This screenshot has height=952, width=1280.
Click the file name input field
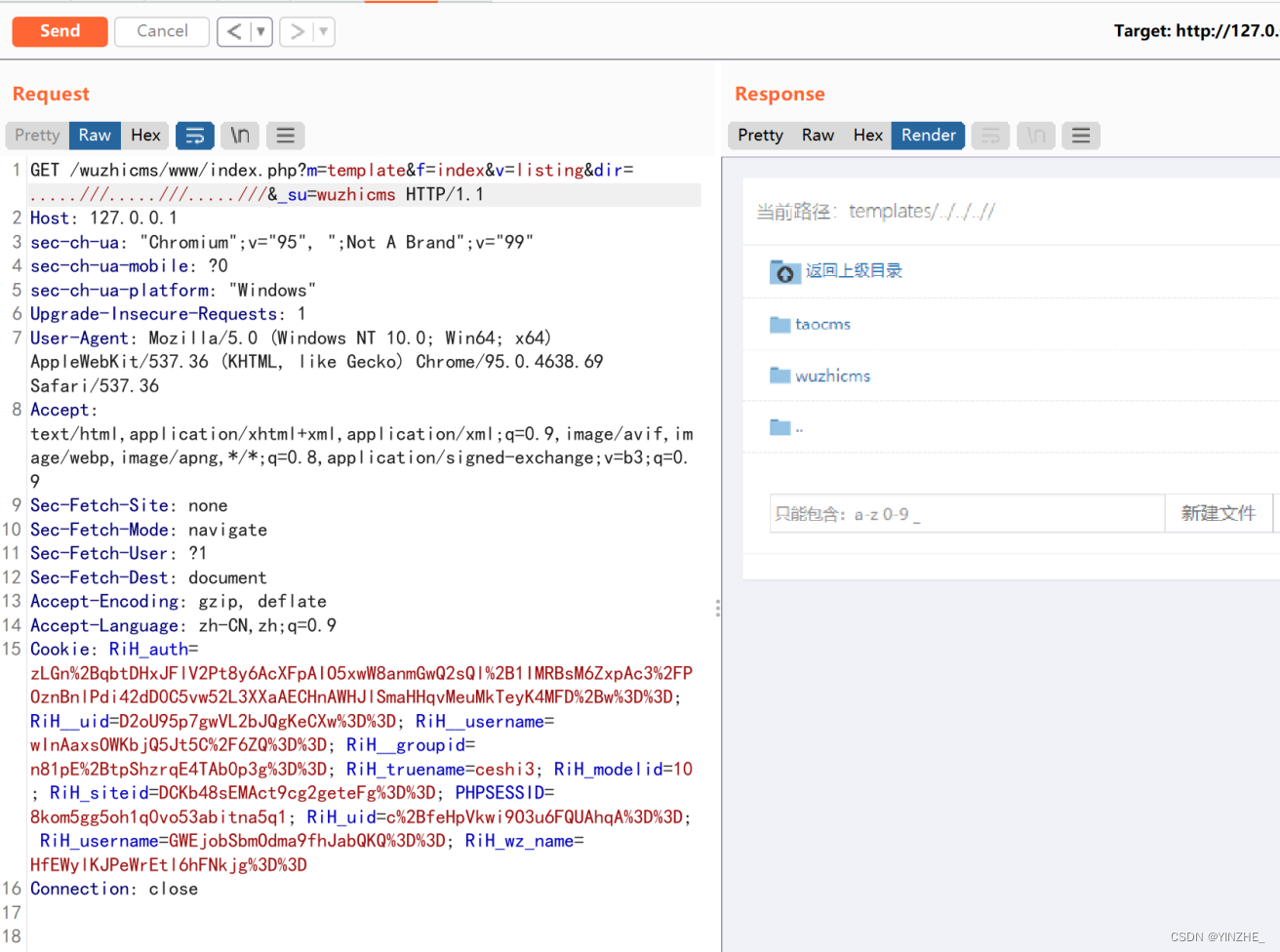point(967,513)
